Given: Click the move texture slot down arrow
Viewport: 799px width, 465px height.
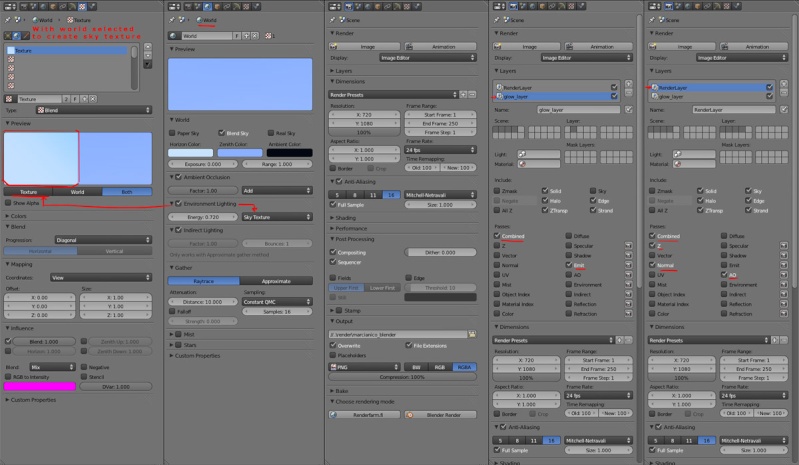Looking at the screenshot, I should pyautogui.click(x=148, y=55).
